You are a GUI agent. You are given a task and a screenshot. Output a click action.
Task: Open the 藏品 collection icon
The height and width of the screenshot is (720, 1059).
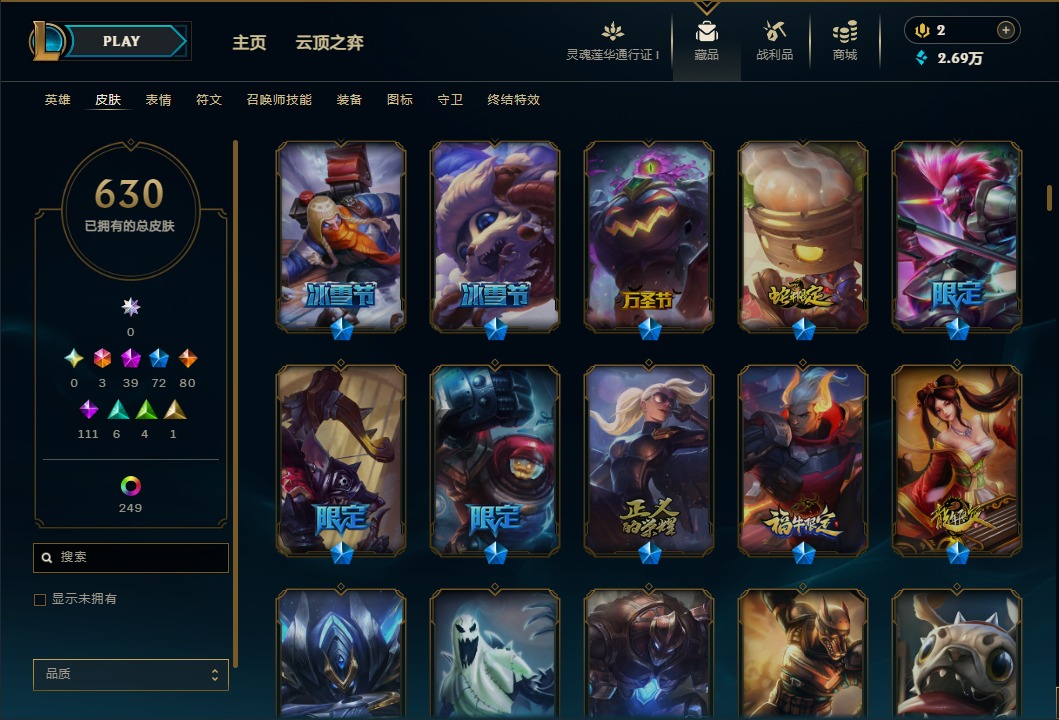tap(706, 32)
